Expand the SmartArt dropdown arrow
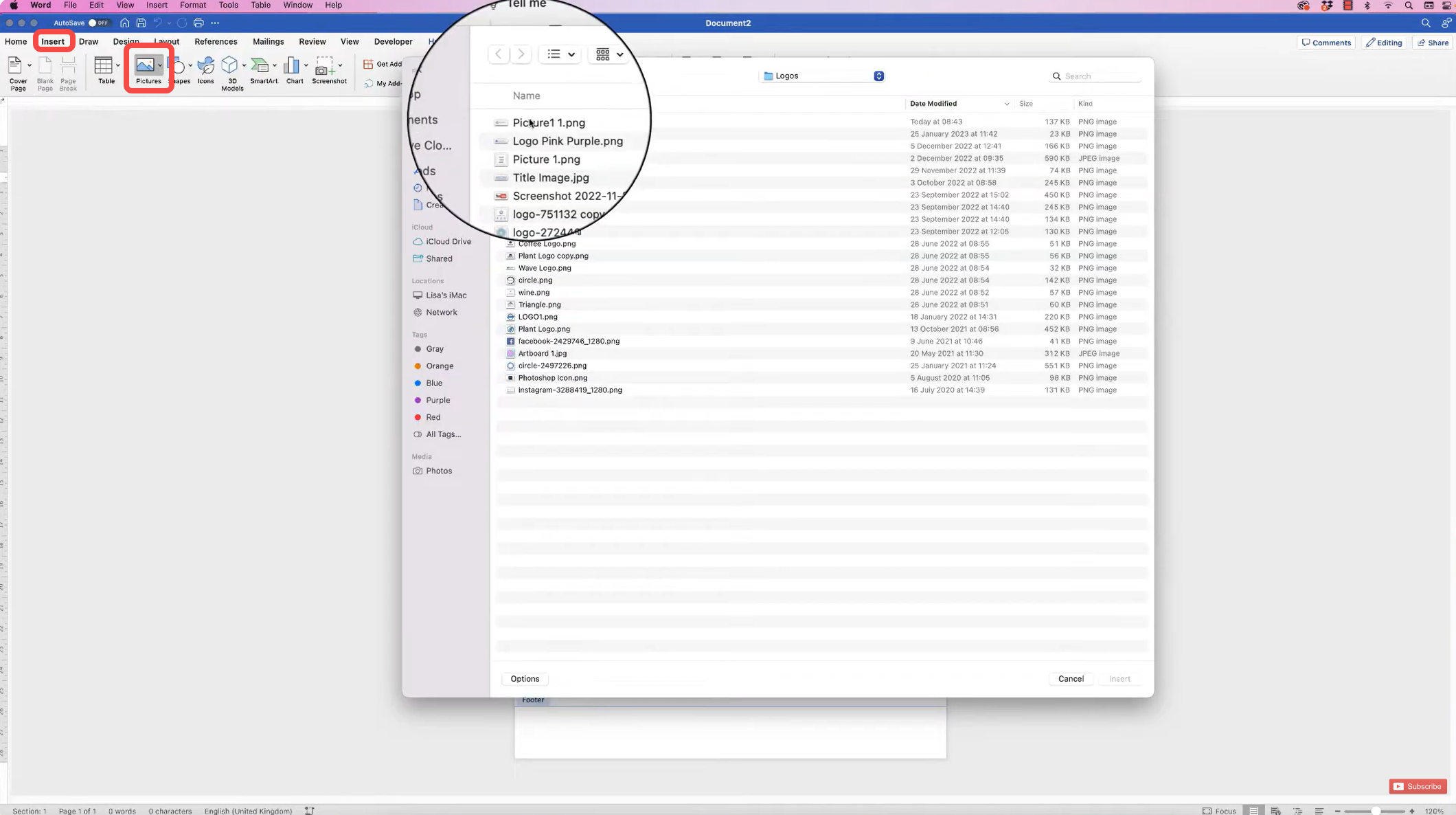 pyautogui.click(x=275, y=65)
